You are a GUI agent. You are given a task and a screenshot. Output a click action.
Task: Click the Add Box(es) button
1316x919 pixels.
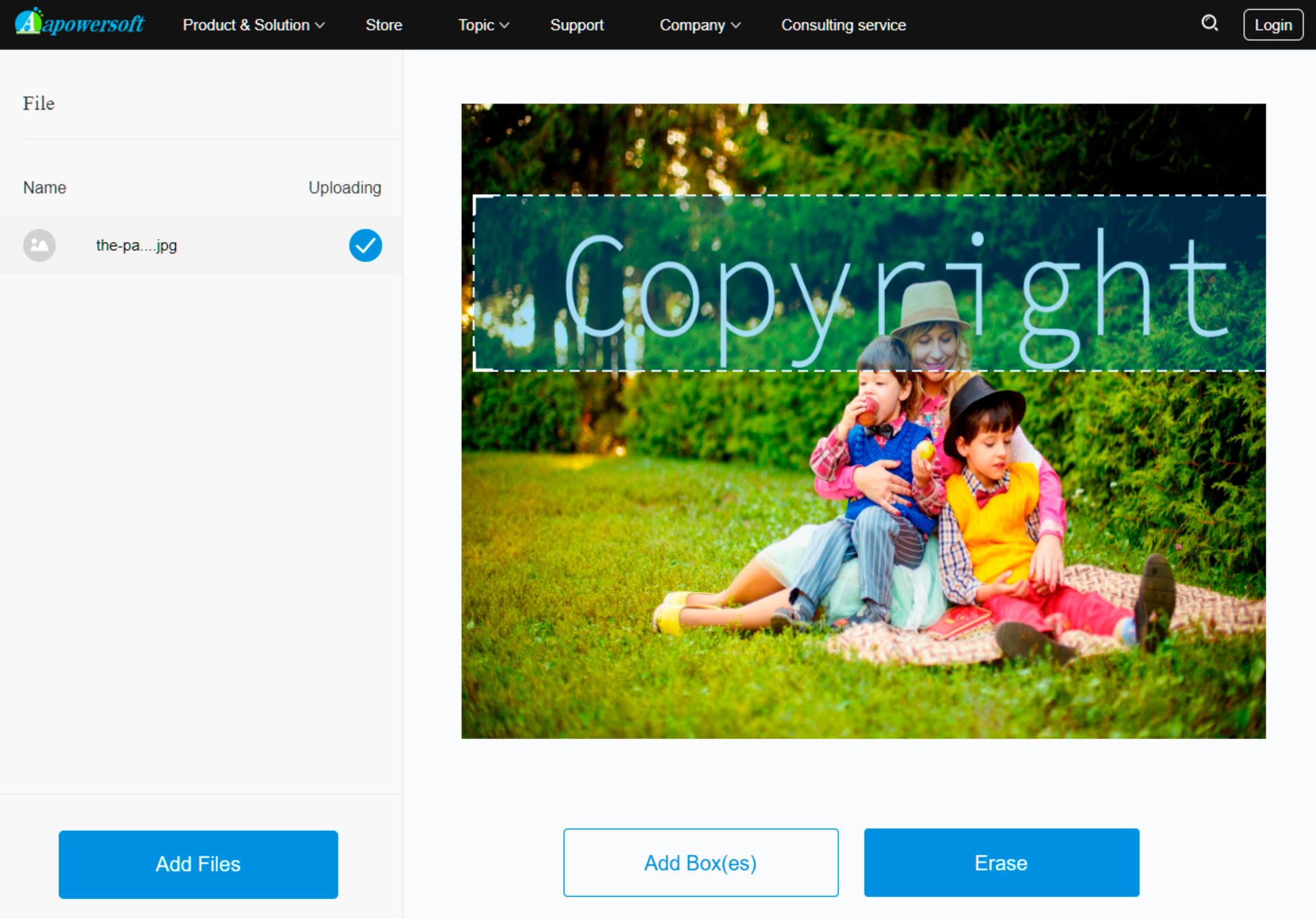(700, 862)
